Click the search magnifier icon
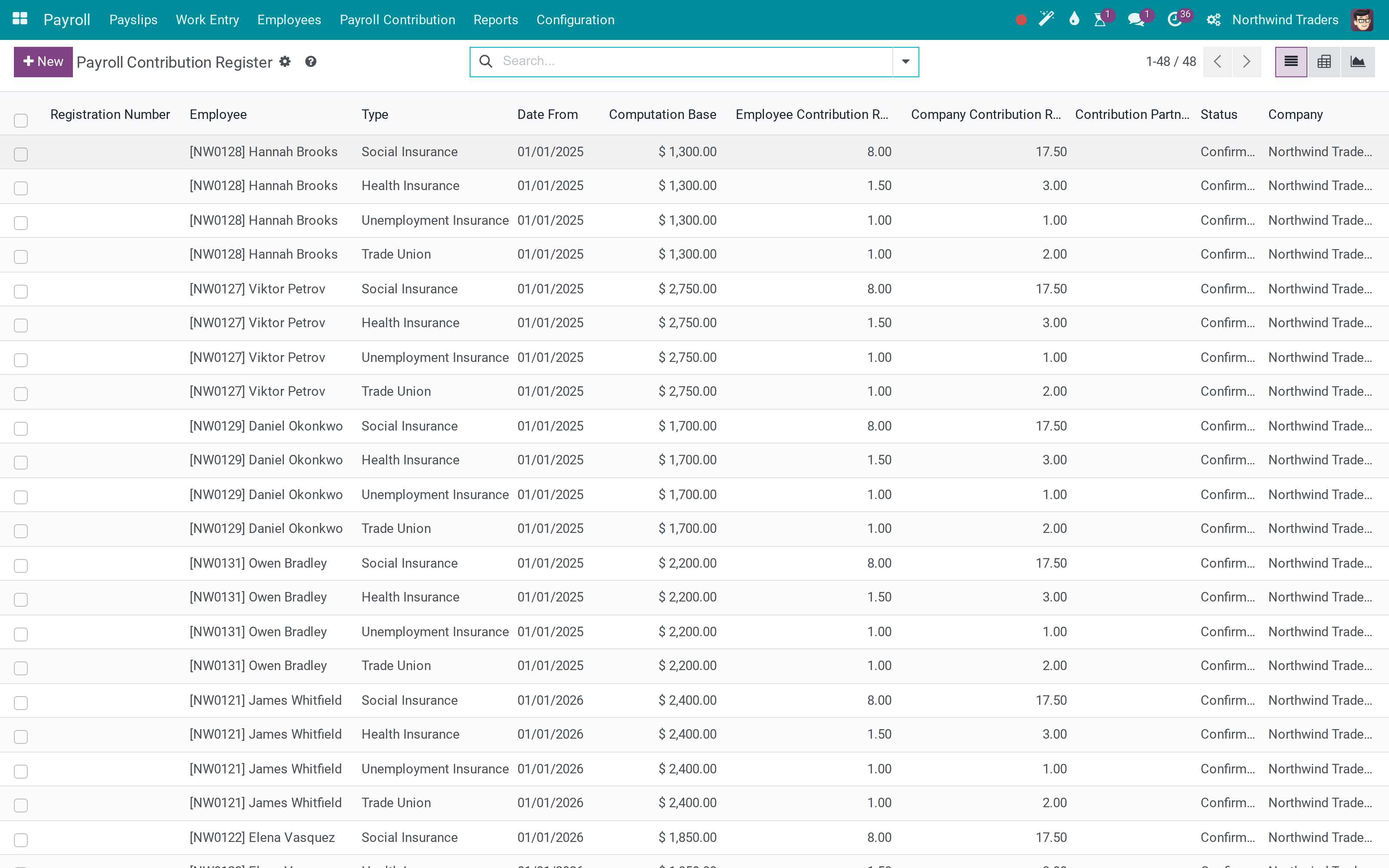Image resolution: width=1389 pixels, height=868 pixels. (486, 62)
